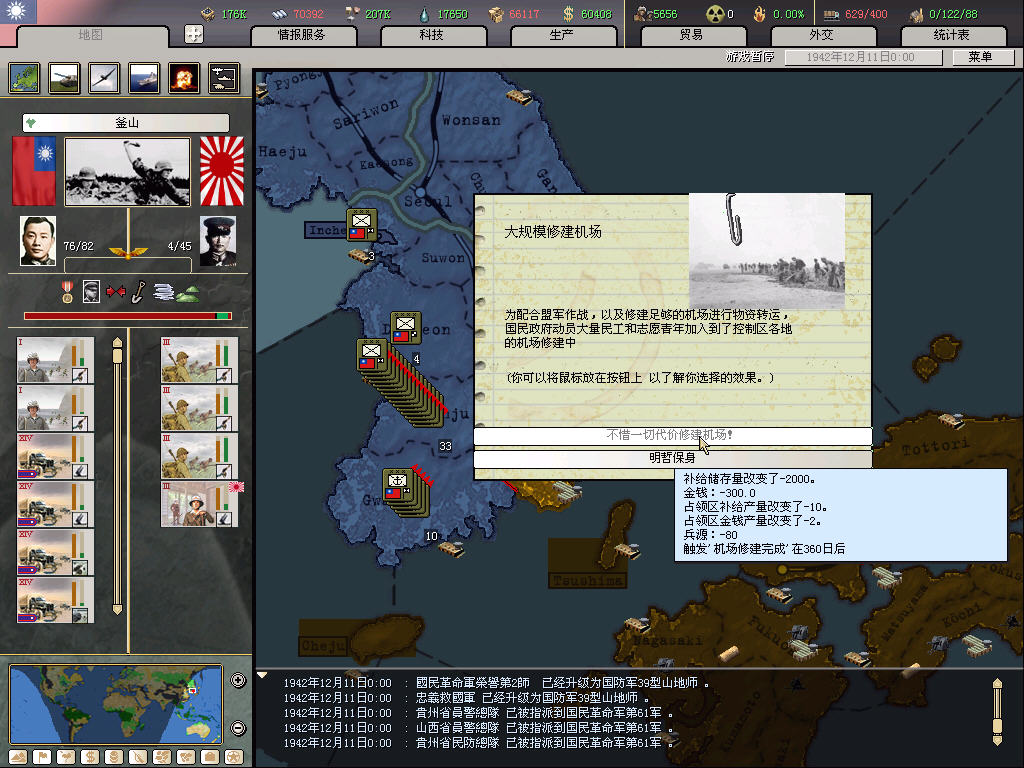Switch to political map mode flag icon
Screen dimensions: 1024x768
click(x=42, y=757)
